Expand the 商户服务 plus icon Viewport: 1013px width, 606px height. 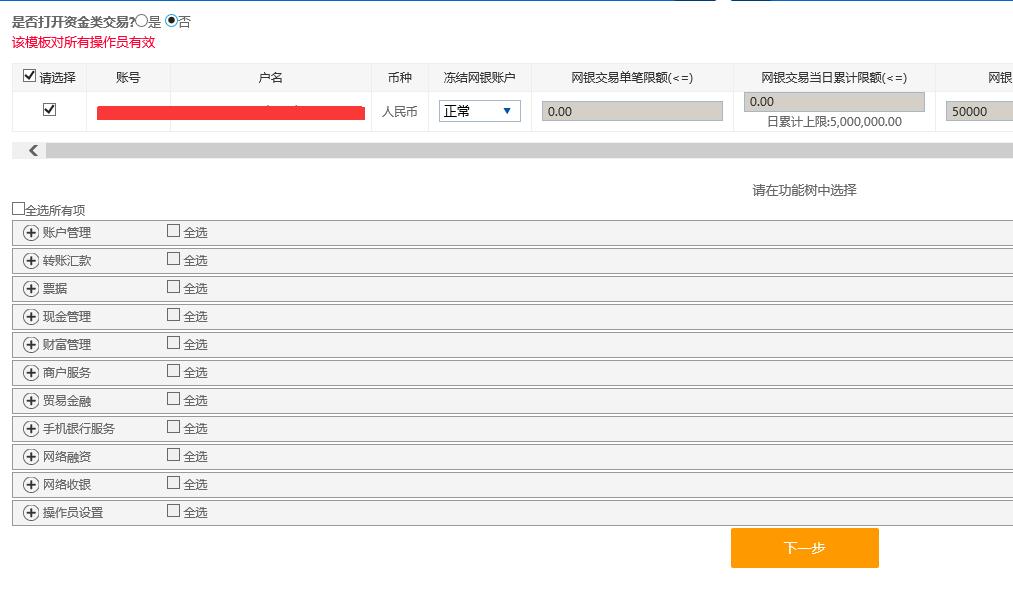[x=31, y=373]
